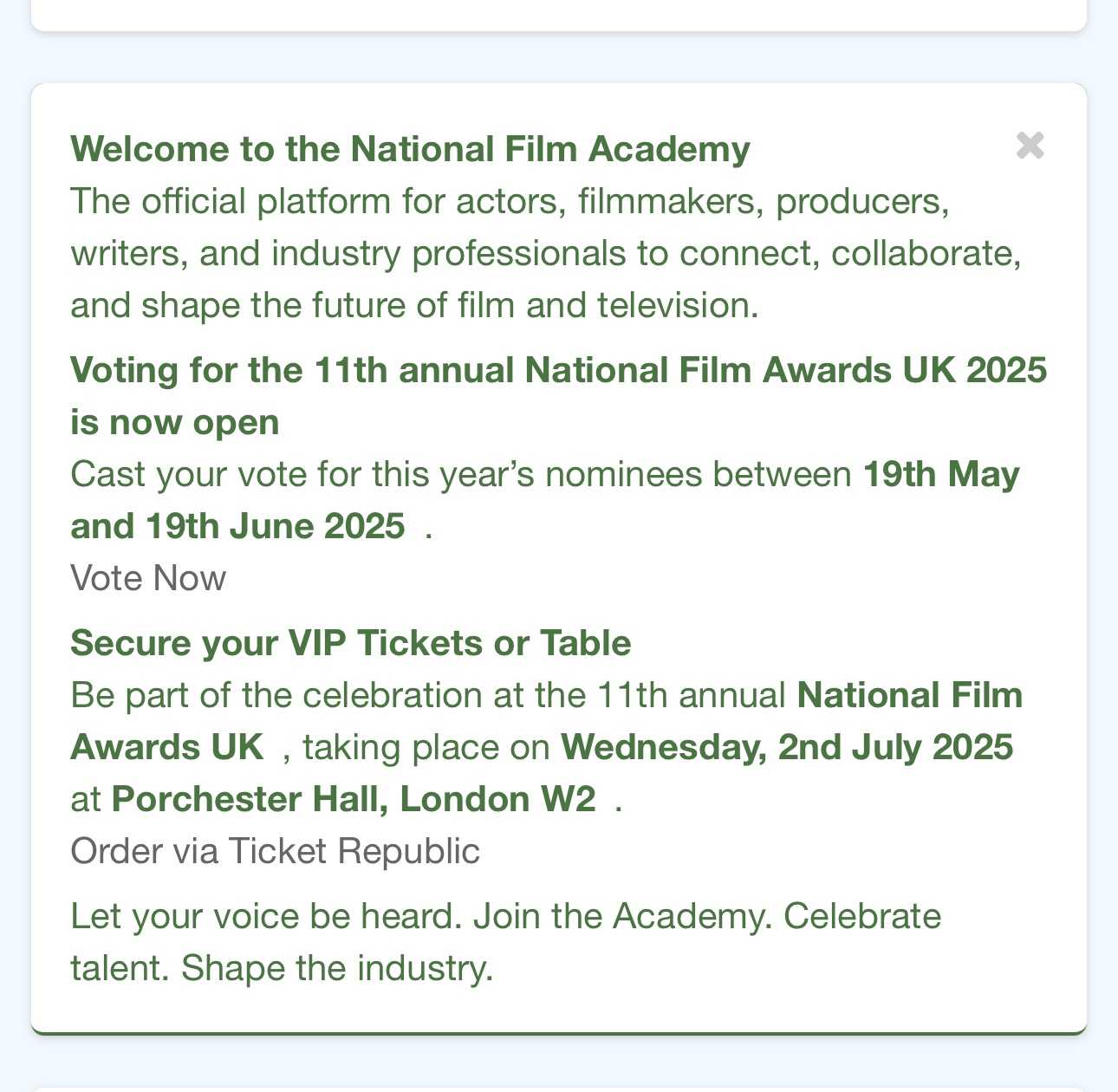Select the bold Wednesday, 2nd July 2025 date
1118x1092 pixels.
pos(787,747)
